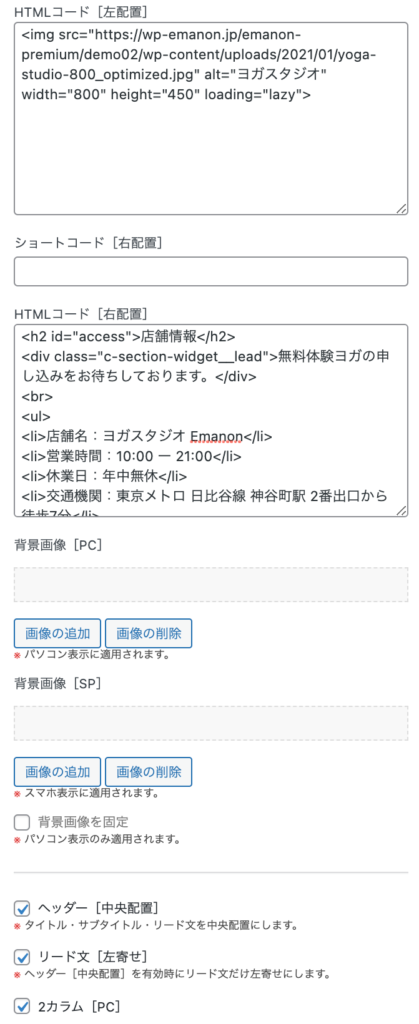
Task: Enable the 背景画像を固定 checkbox
Action: (x=22, y=822)
